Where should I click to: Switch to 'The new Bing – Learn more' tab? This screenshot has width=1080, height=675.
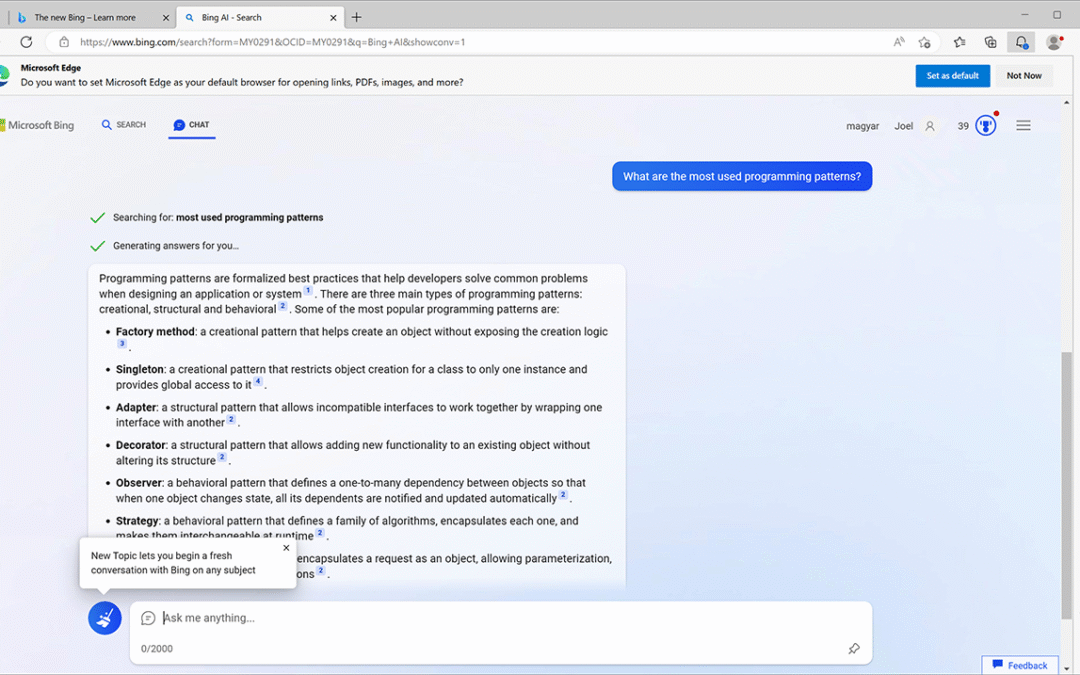pos(85,17)
